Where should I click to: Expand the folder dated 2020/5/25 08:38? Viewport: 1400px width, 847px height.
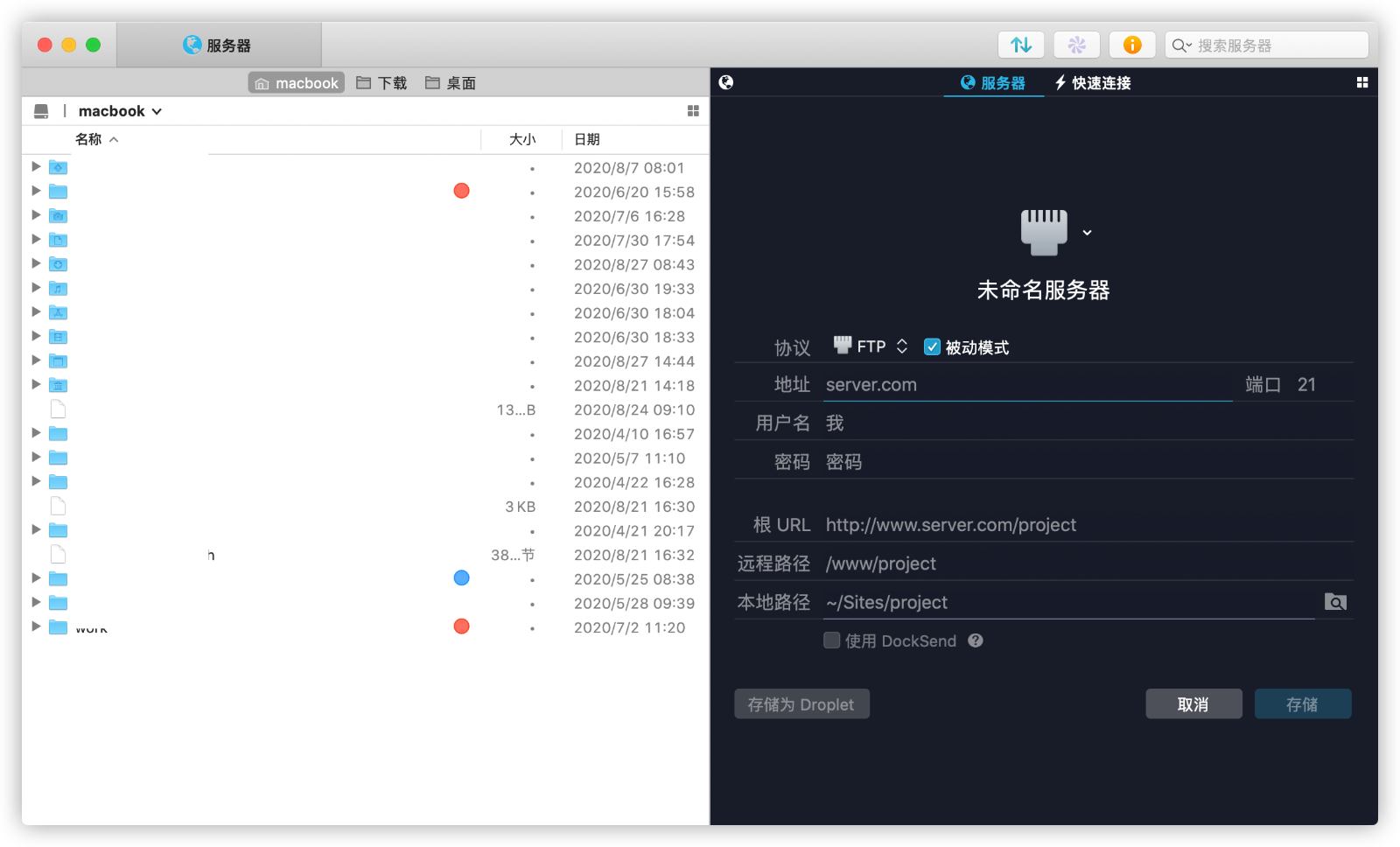36,577
